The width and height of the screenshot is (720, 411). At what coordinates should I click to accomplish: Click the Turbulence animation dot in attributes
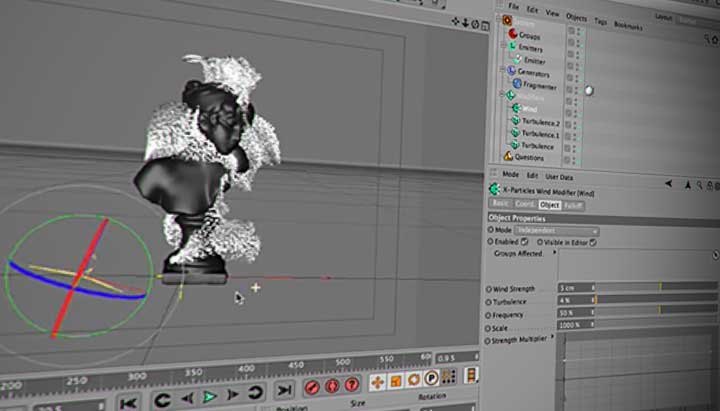click(x=489, y=303)
